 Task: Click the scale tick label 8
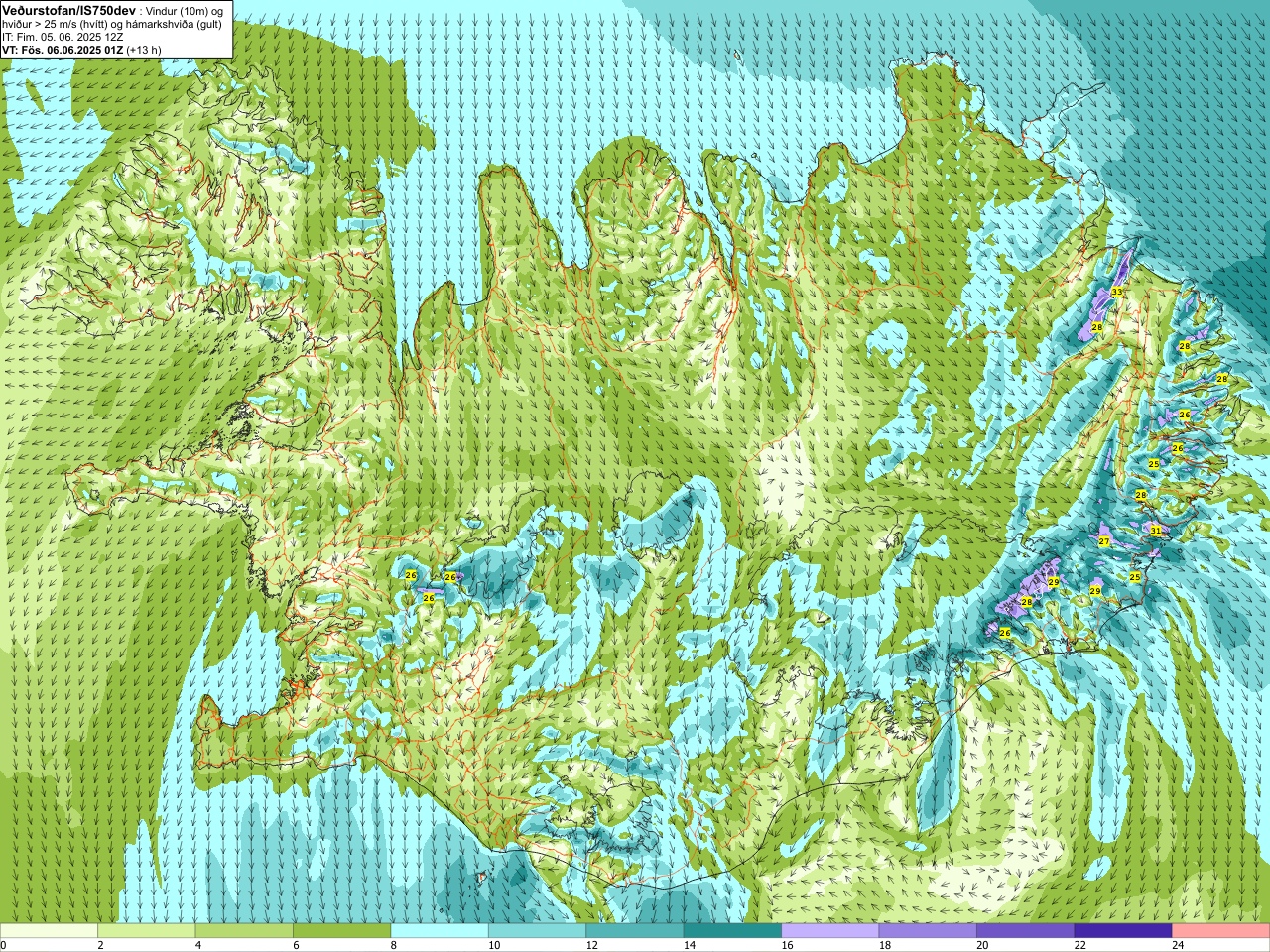click(x=394, y=946)
